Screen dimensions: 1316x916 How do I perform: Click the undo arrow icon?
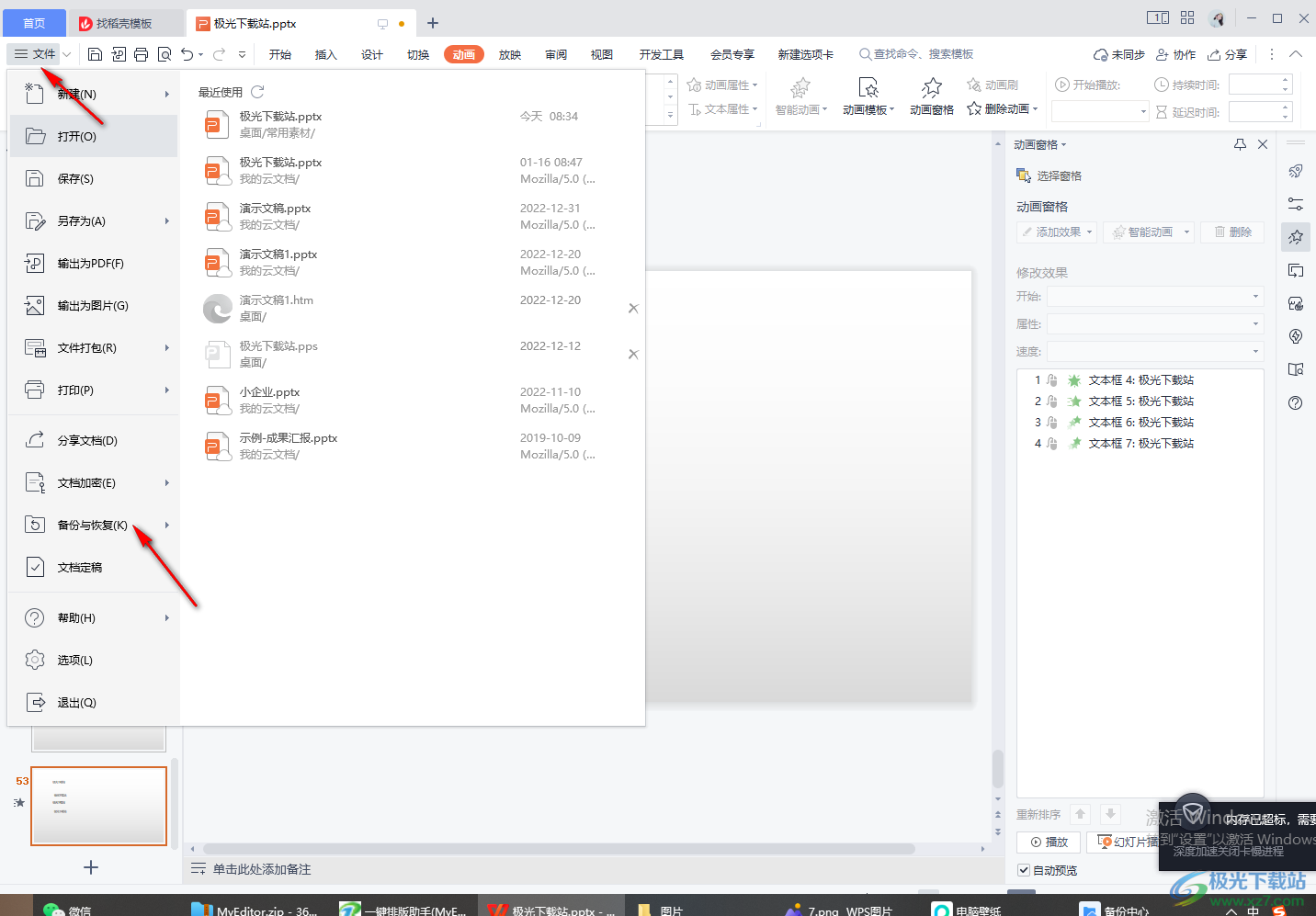tap(187, 54)
